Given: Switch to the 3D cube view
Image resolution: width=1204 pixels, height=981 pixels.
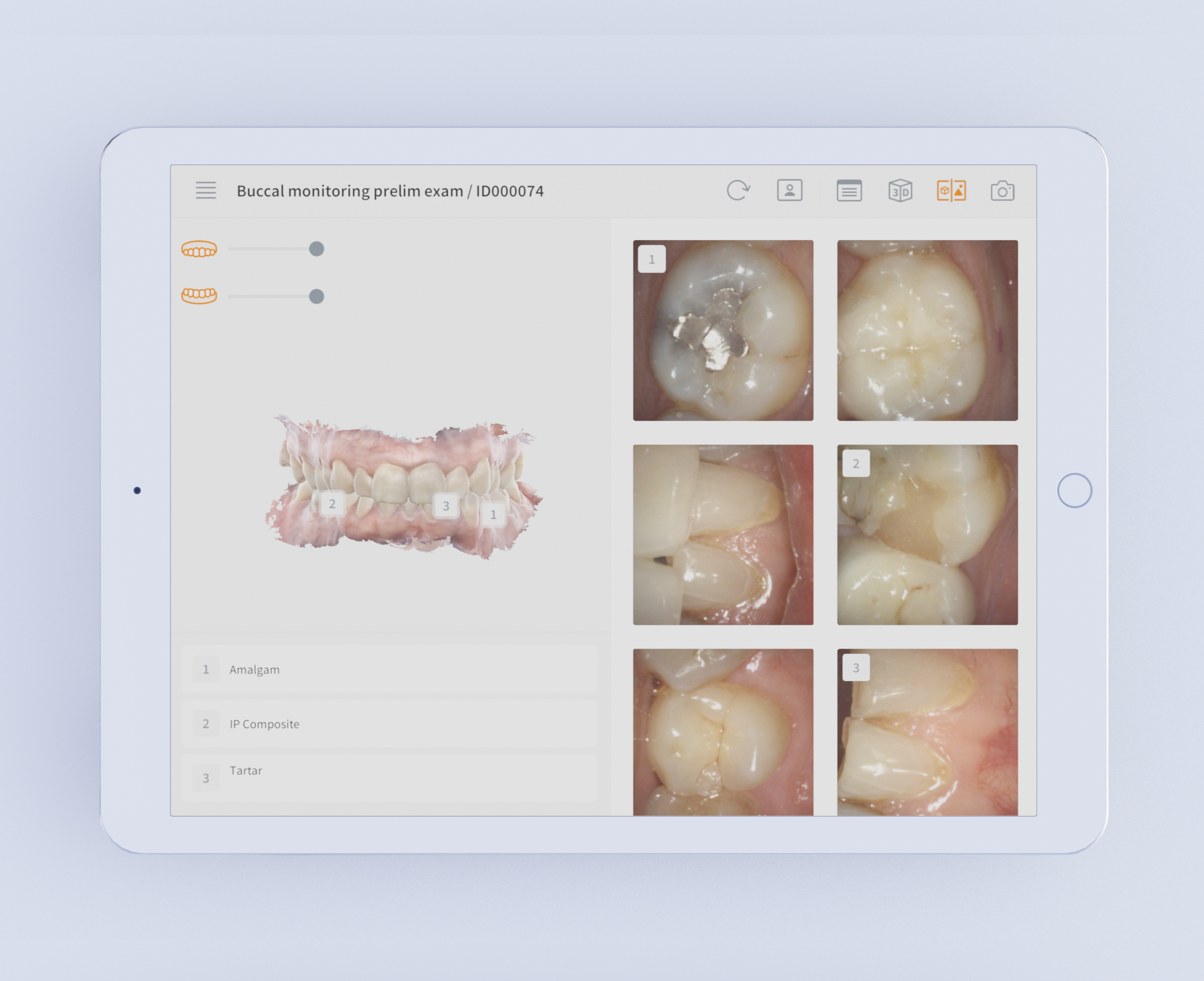Looking at the screenshot, I should [x=900, y=191].
